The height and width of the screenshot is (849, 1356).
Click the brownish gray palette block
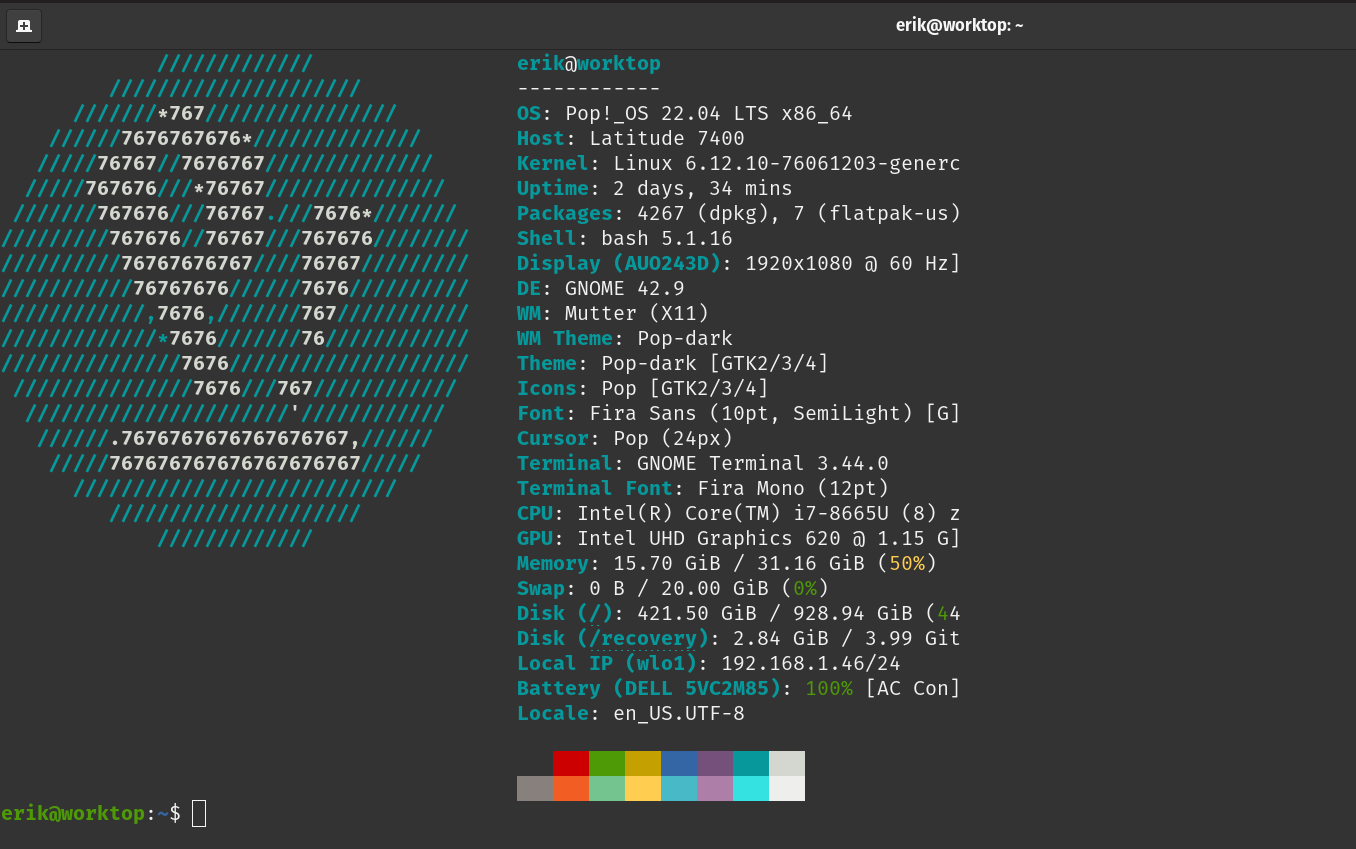click(x=535, y=789)
